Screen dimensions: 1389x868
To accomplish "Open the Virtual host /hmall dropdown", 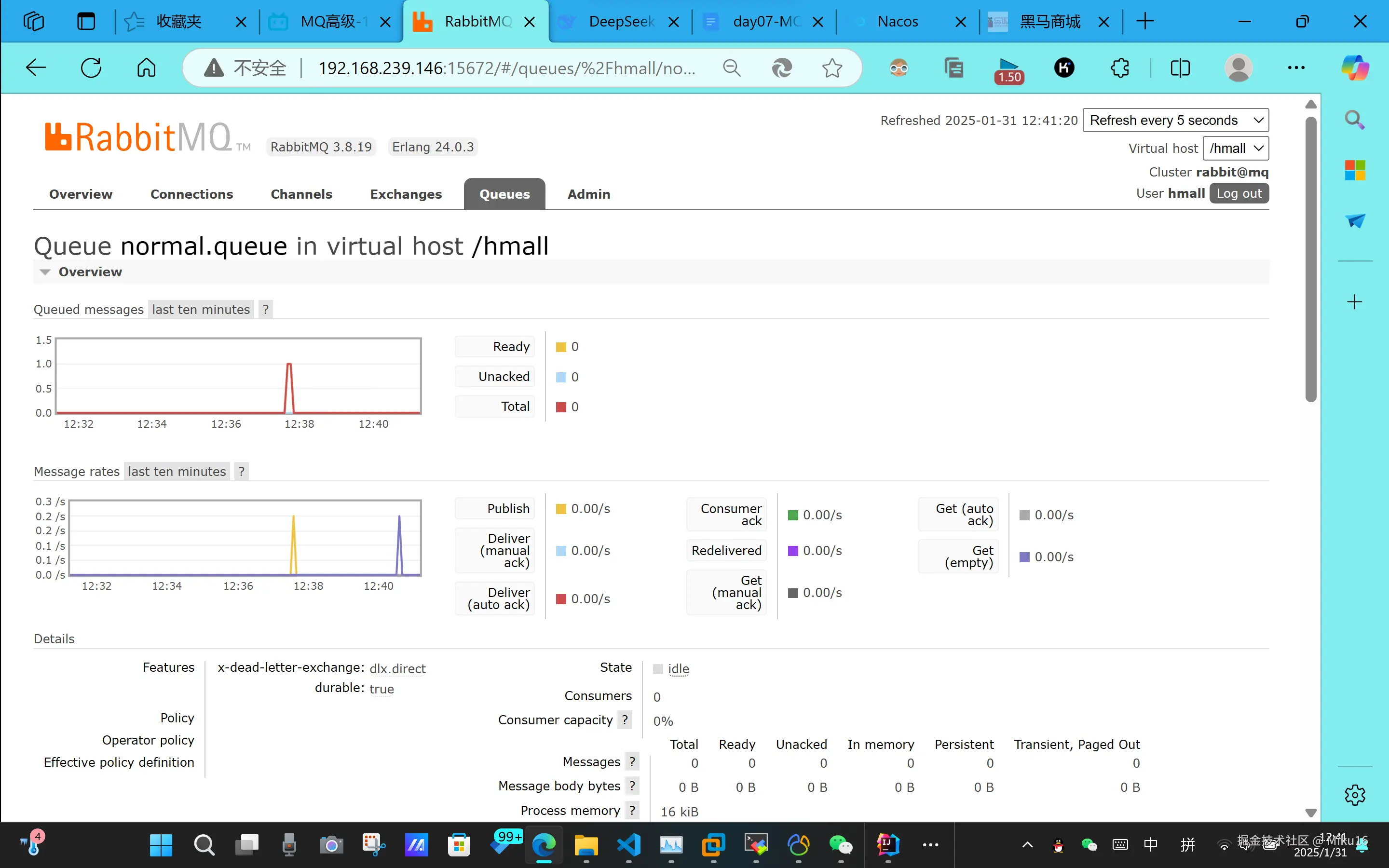I will tap(1235, 148).
